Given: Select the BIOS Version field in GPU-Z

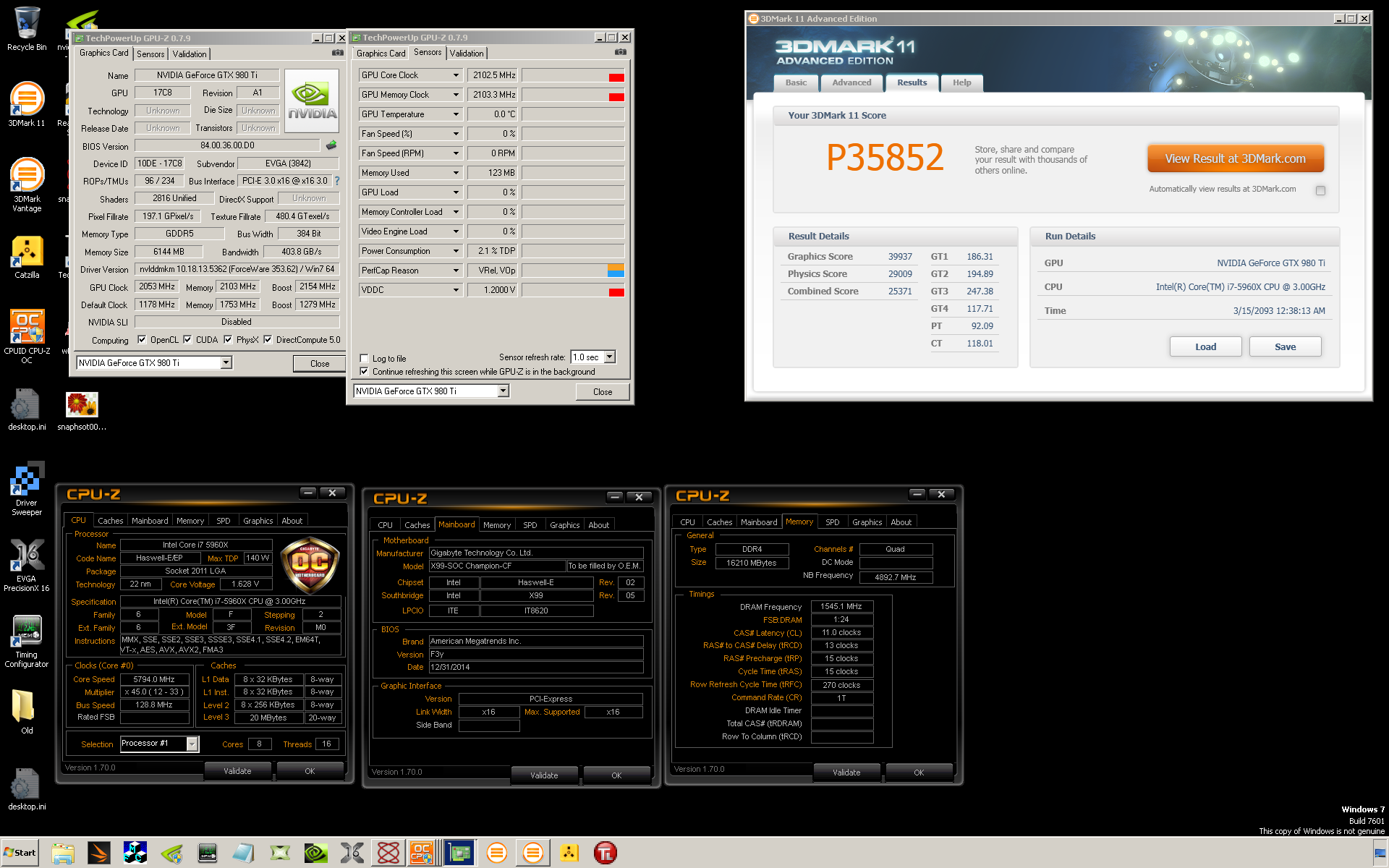Looking at the screenshot, I should point(228,145).
